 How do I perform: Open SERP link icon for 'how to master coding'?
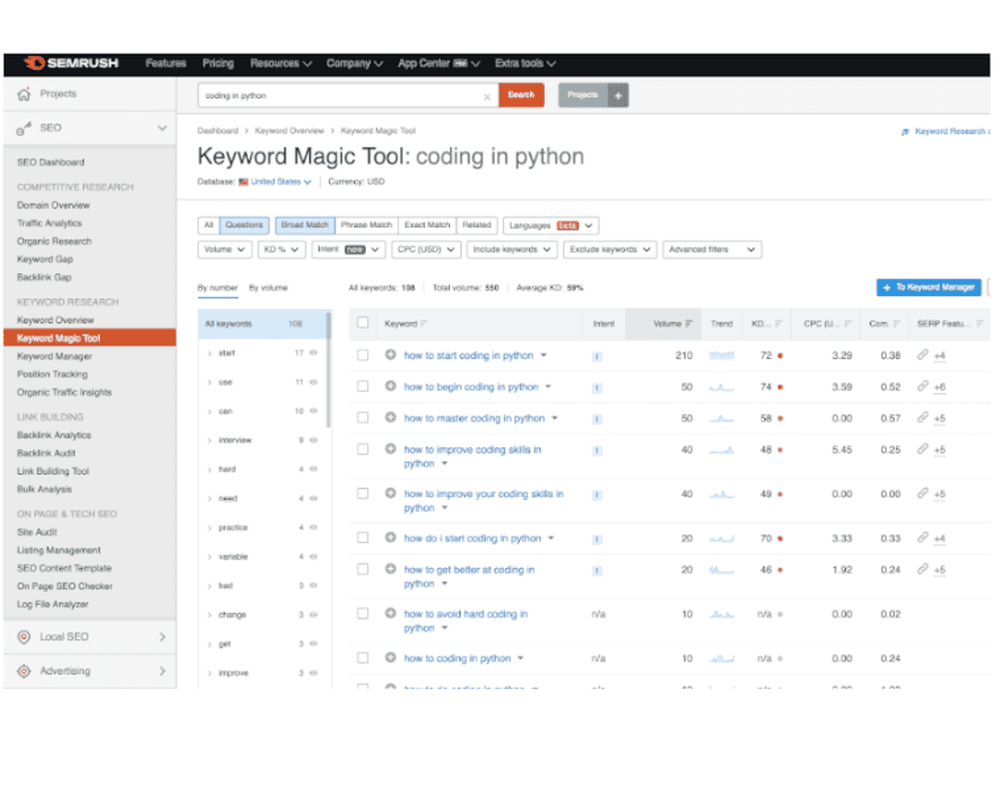pos(922,417)
